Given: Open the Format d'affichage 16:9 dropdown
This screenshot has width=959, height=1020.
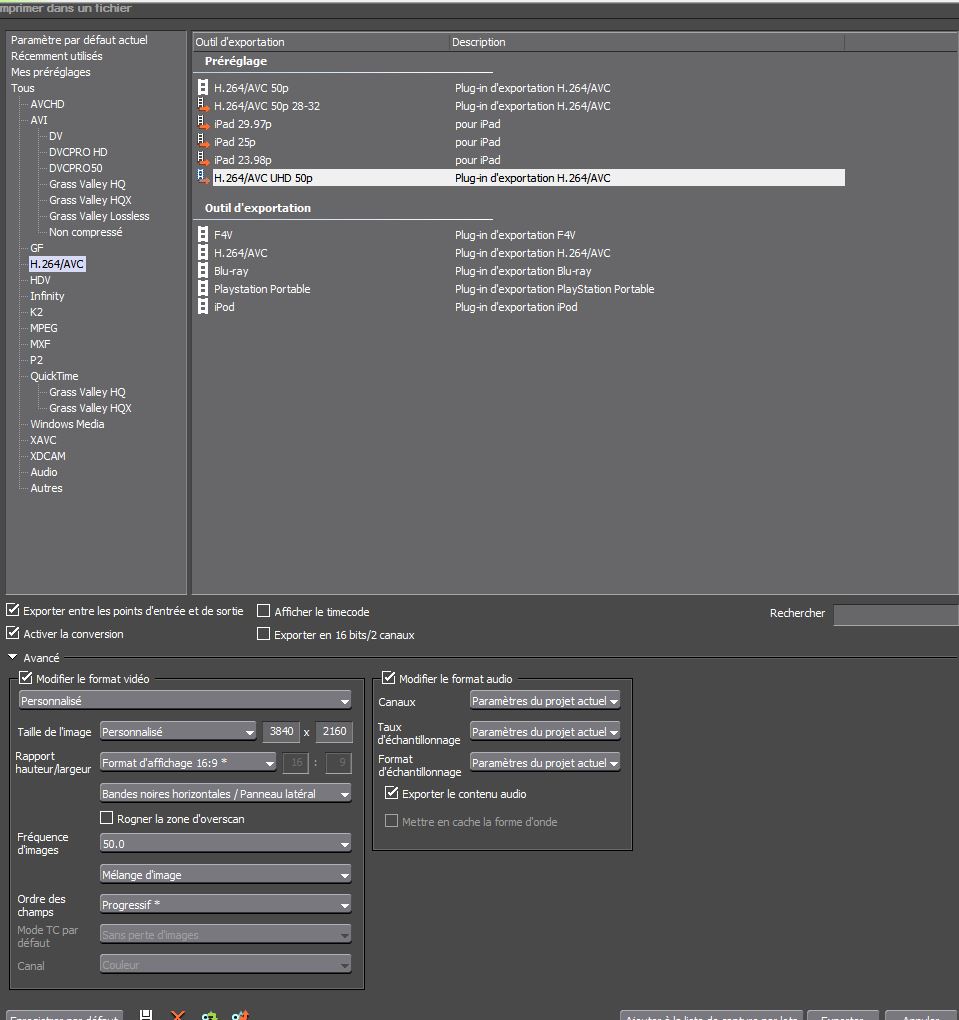Looking at the screenshot, I should (x=188, y=762).
